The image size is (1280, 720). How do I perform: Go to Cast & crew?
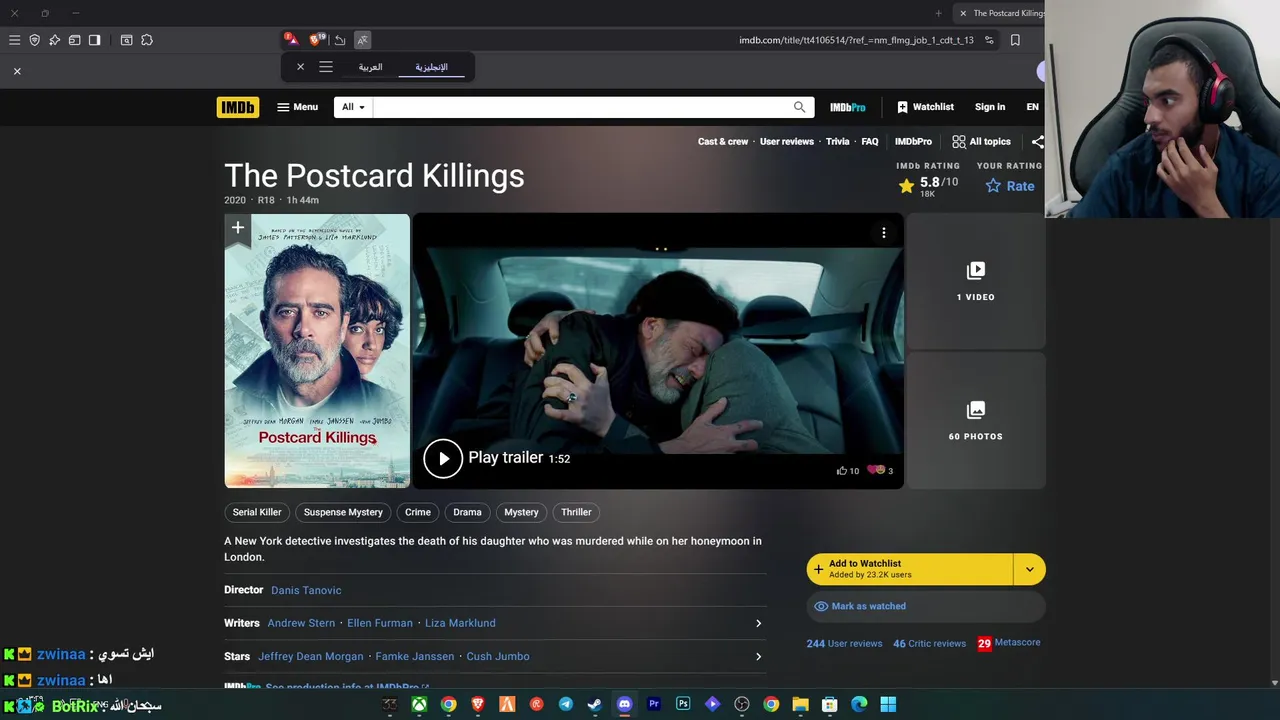(723, 142)
